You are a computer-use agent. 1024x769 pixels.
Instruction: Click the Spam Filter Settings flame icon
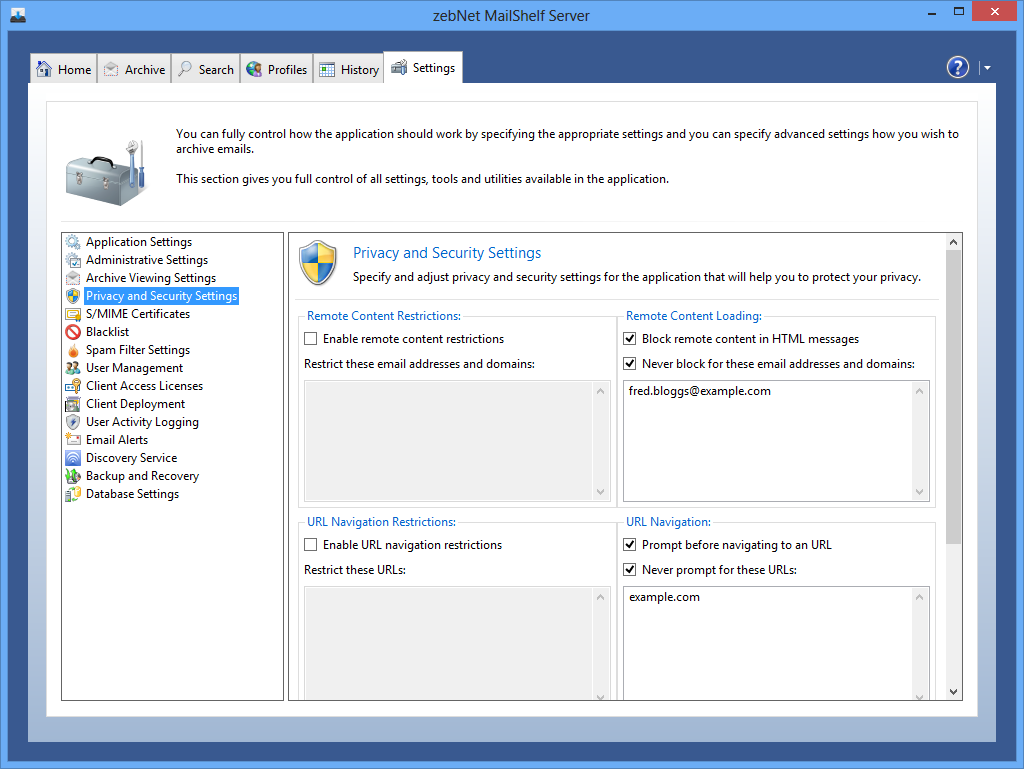point(73,350)
